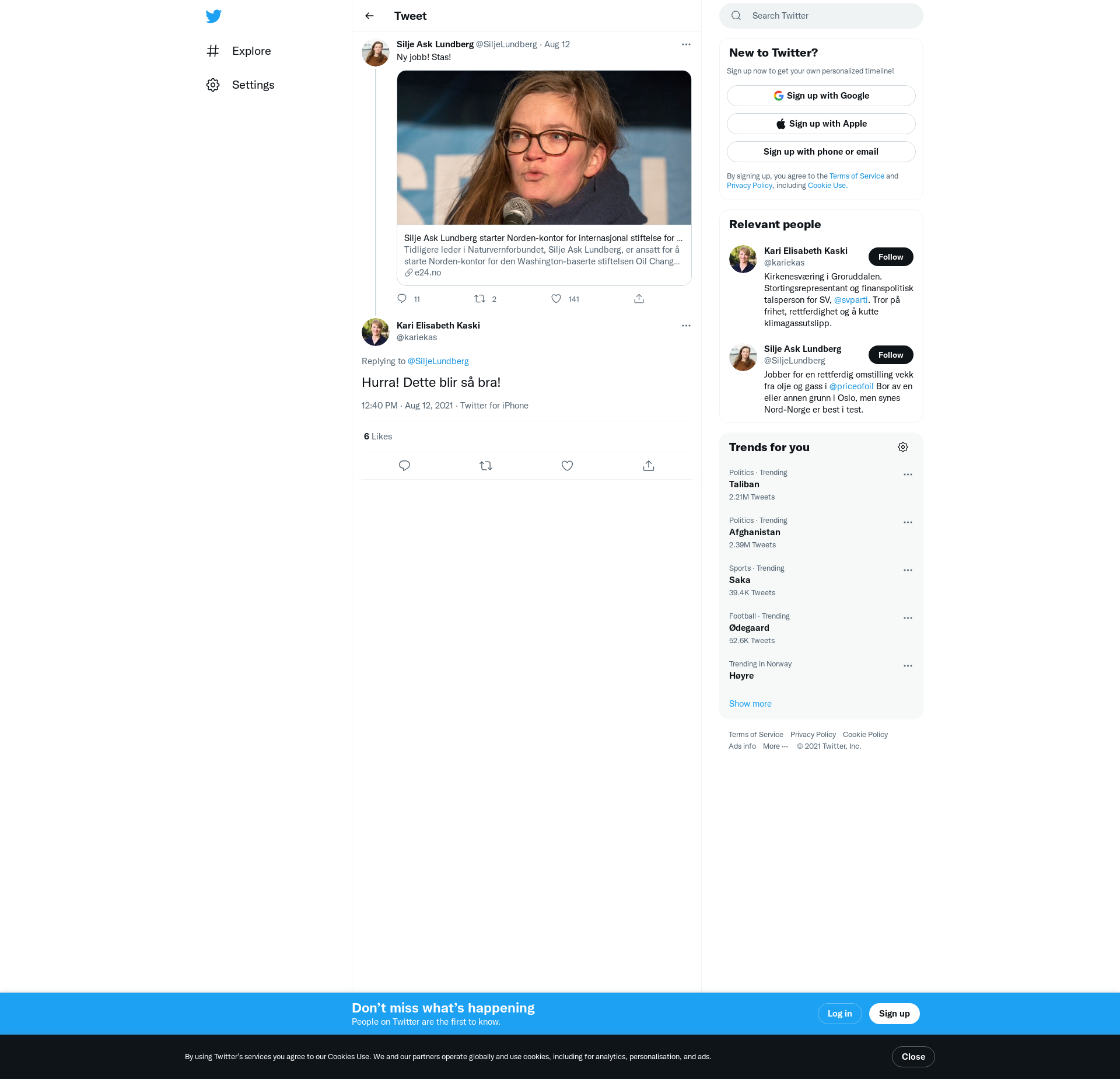Reply to Kari's tweet
1120x1079 pixels.
(404, 466)
